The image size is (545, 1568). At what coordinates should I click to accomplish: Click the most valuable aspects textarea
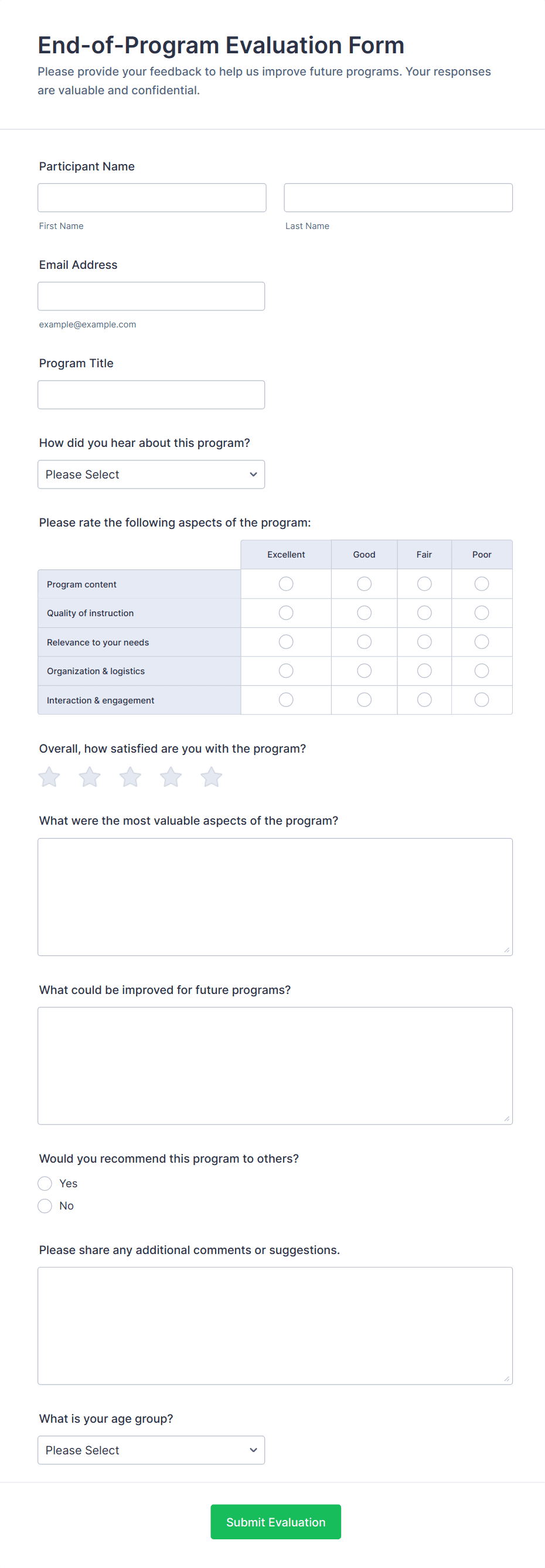(x=275, y=897)
